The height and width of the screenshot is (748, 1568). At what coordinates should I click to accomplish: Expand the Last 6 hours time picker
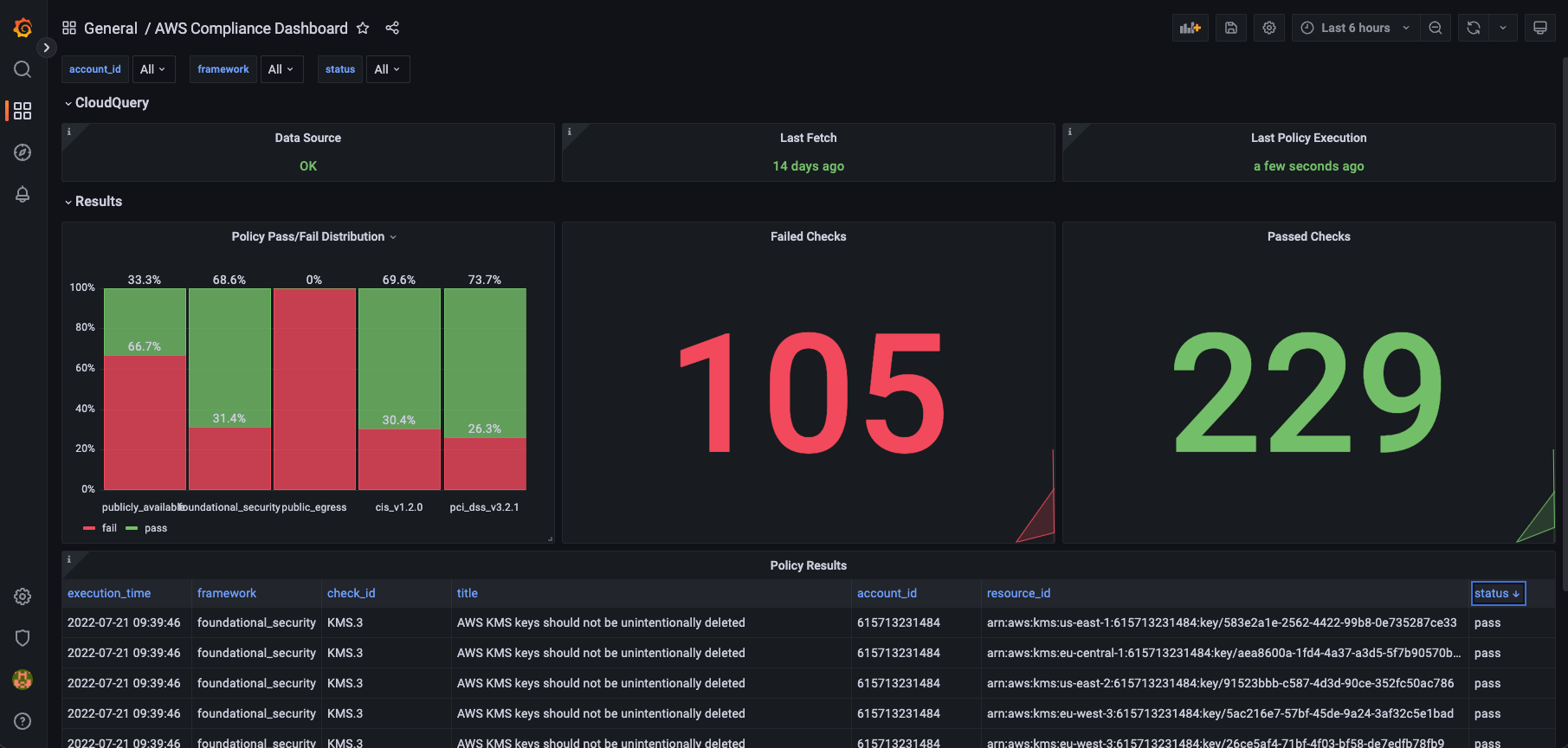coord(1355,28)
